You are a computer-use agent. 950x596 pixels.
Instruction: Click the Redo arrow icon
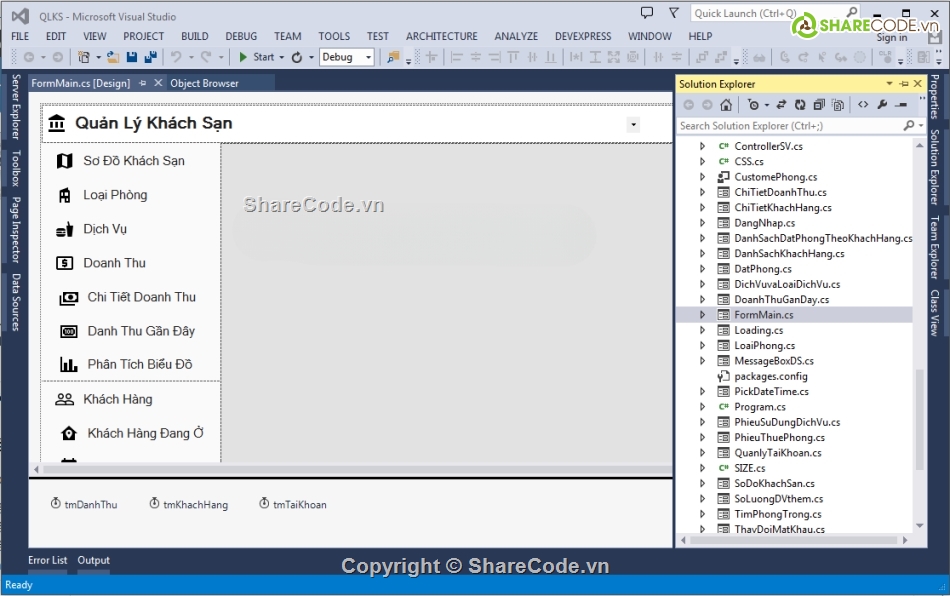coord(206,57)
